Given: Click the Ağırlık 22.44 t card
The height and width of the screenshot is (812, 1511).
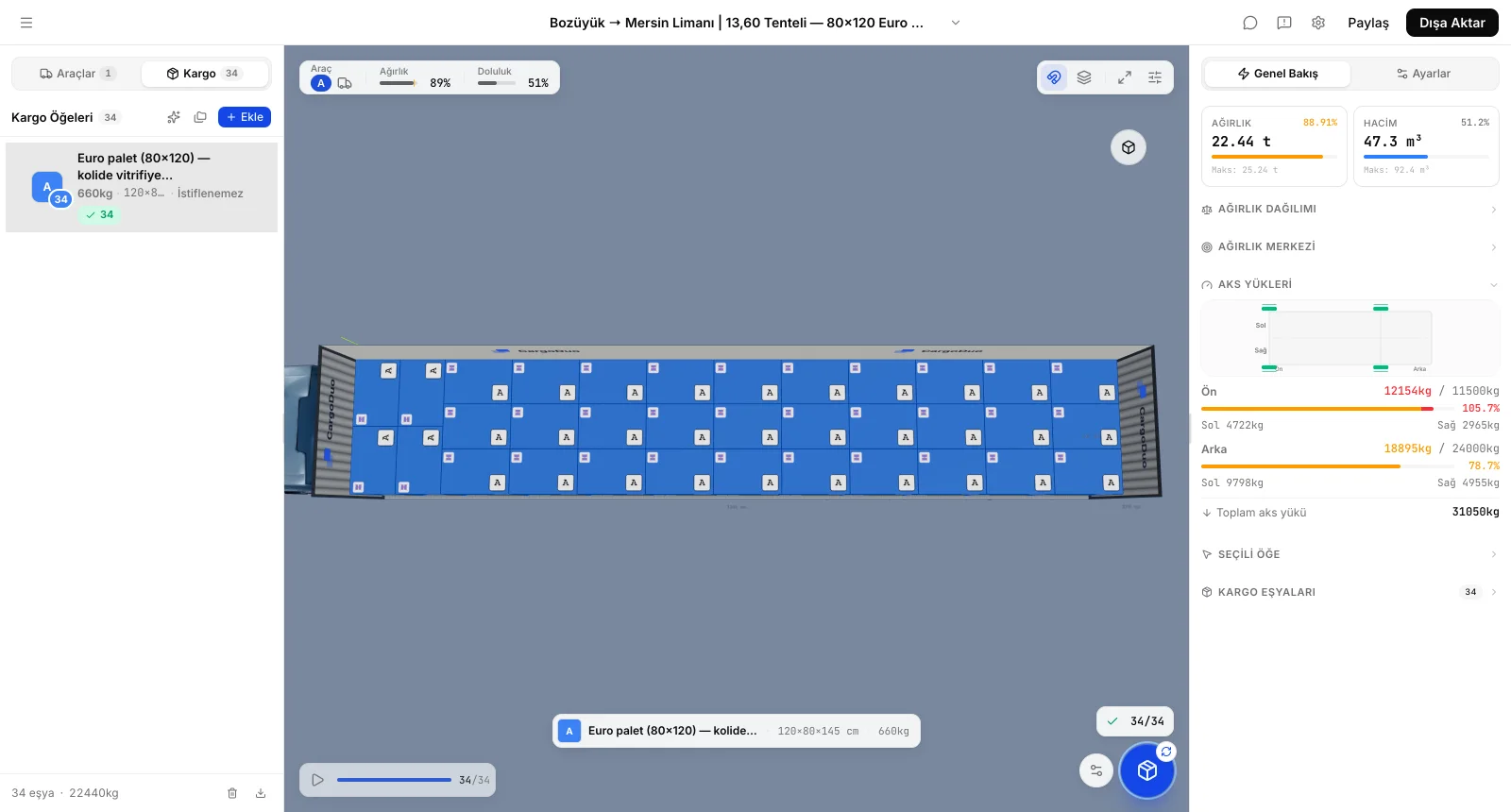Looking at the screenshot, I should (x=1274, y=146).
